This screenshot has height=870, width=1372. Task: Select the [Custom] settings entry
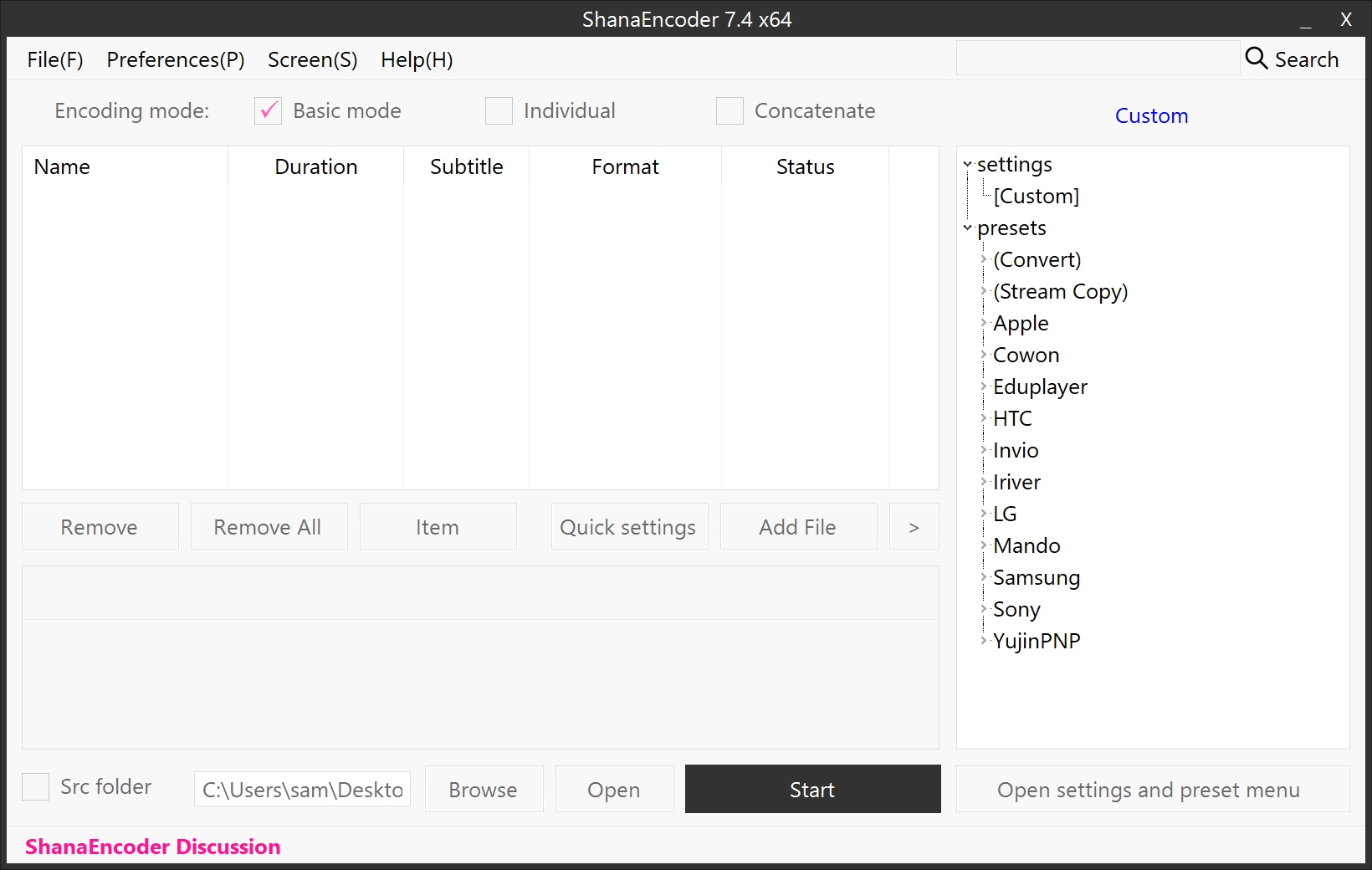(1037, 196)
